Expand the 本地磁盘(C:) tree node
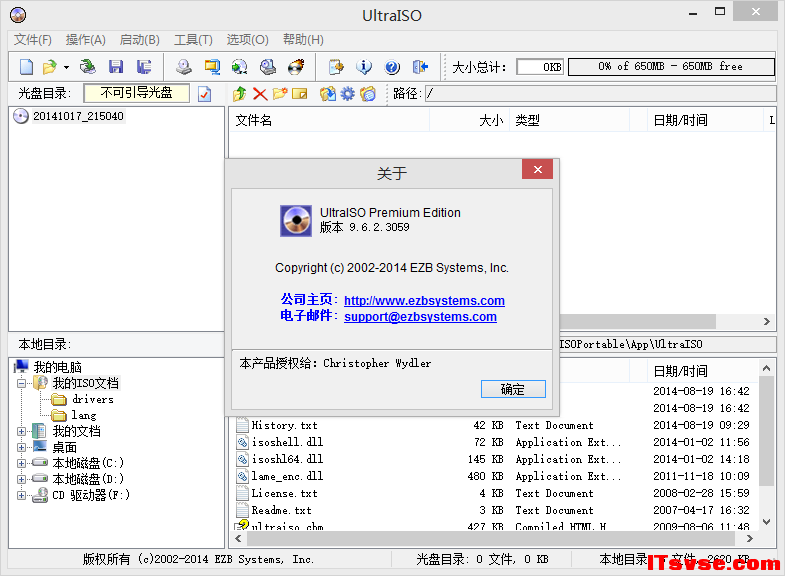Image resolution: width=785 pixels, height=576 pixels. click(22, 463)
